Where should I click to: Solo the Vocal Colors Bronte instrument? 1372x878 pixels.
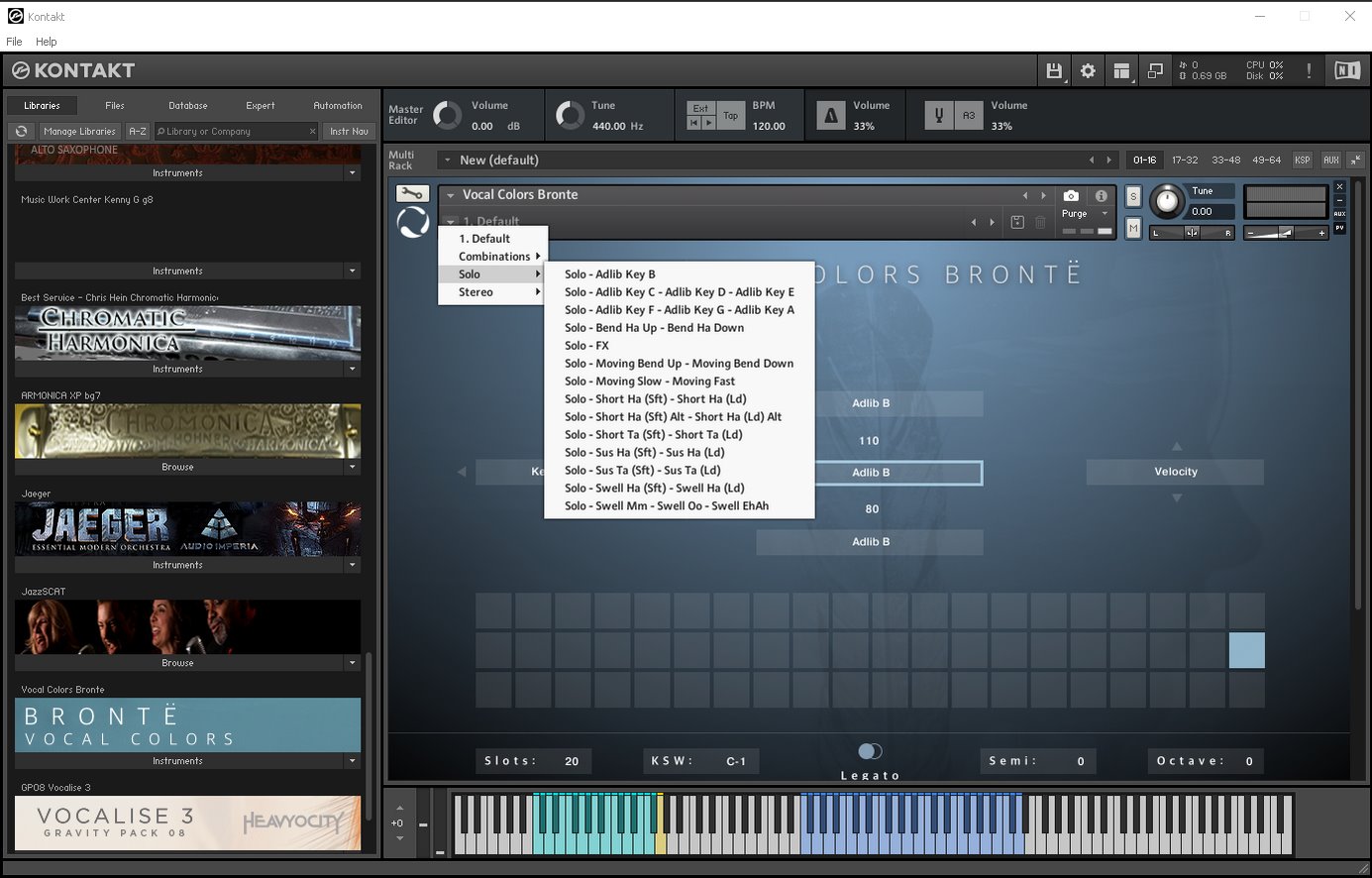(1133, 196)
